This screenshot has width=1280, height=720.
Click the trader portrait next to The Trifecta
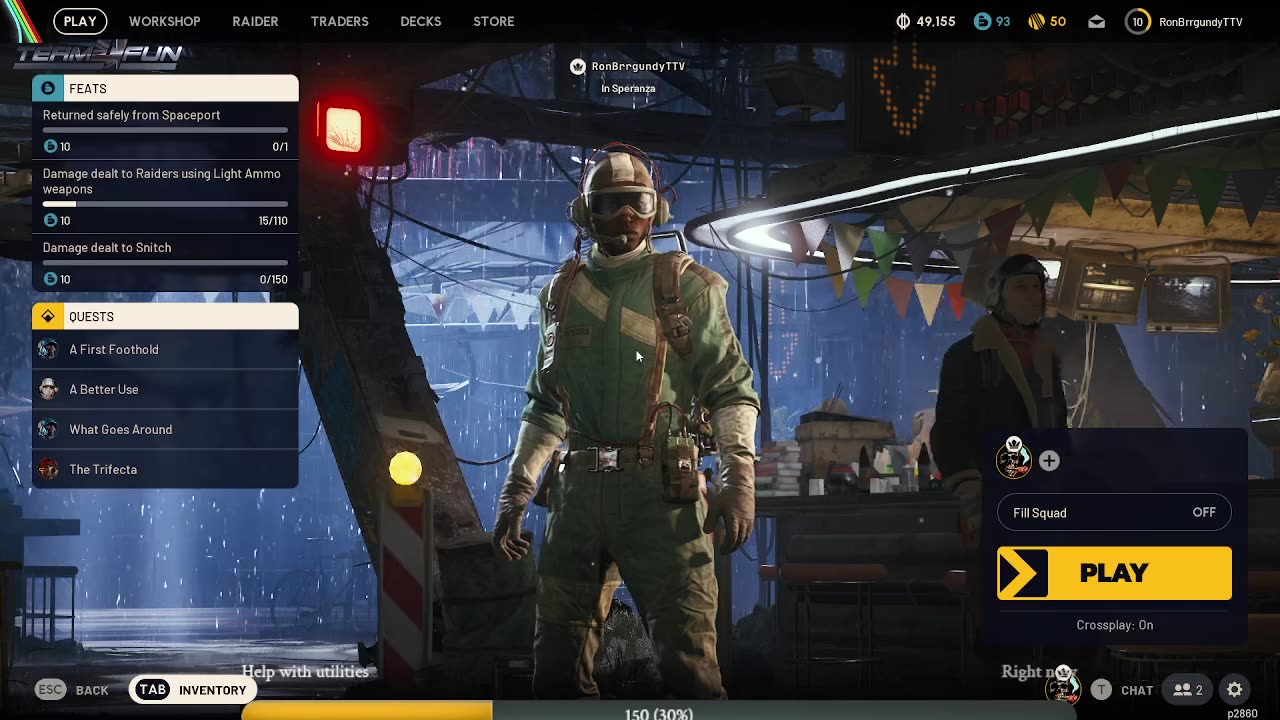(x=48, y=469)
